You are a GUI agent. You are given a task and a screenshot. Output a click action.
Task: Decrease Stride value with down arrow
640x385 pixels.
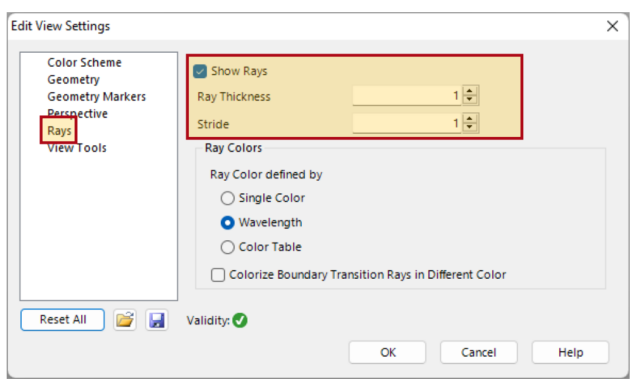[x=469, y=127]
